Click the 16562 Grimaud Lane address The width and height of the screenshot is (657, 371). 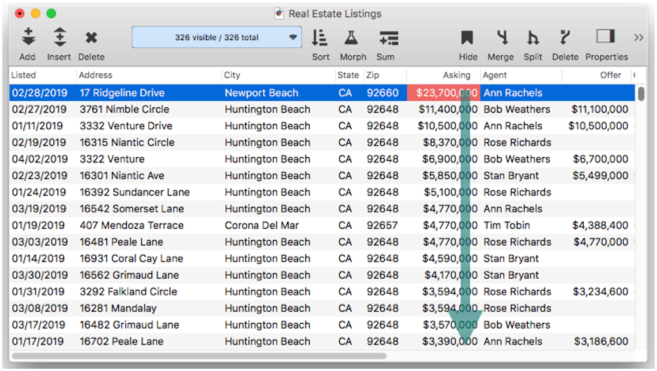point(129,275)
